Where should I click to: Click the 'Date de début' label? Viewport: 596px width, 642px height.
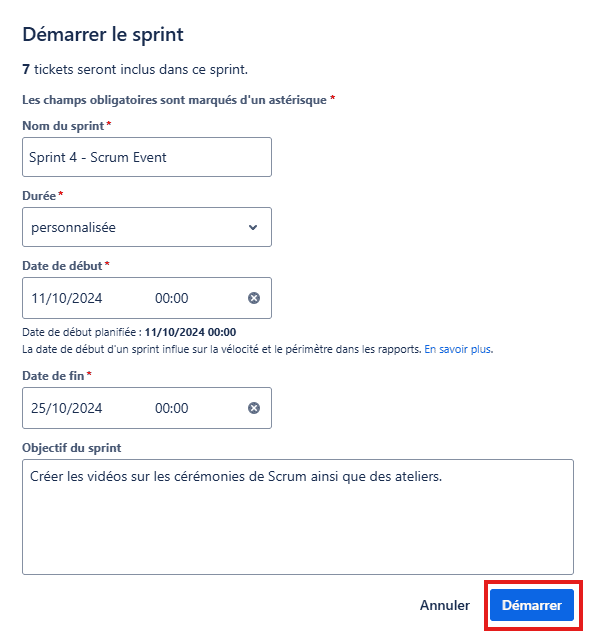click(x=62, y=266)
